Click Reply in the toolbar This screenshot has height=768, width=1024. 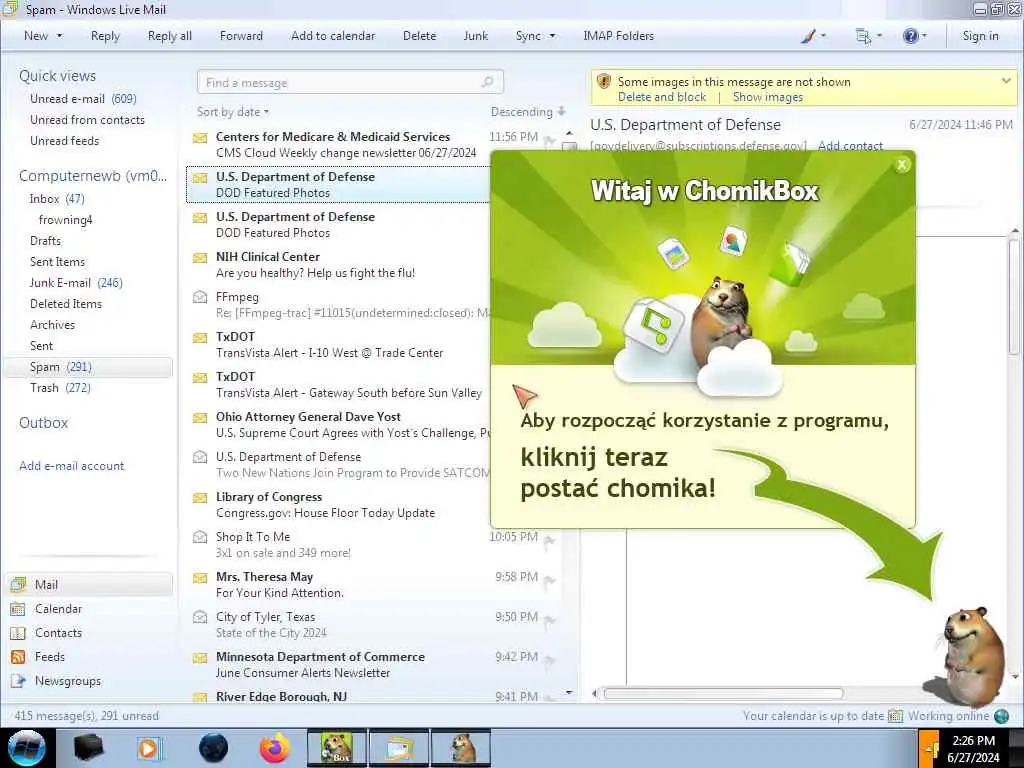coord(105,36)
